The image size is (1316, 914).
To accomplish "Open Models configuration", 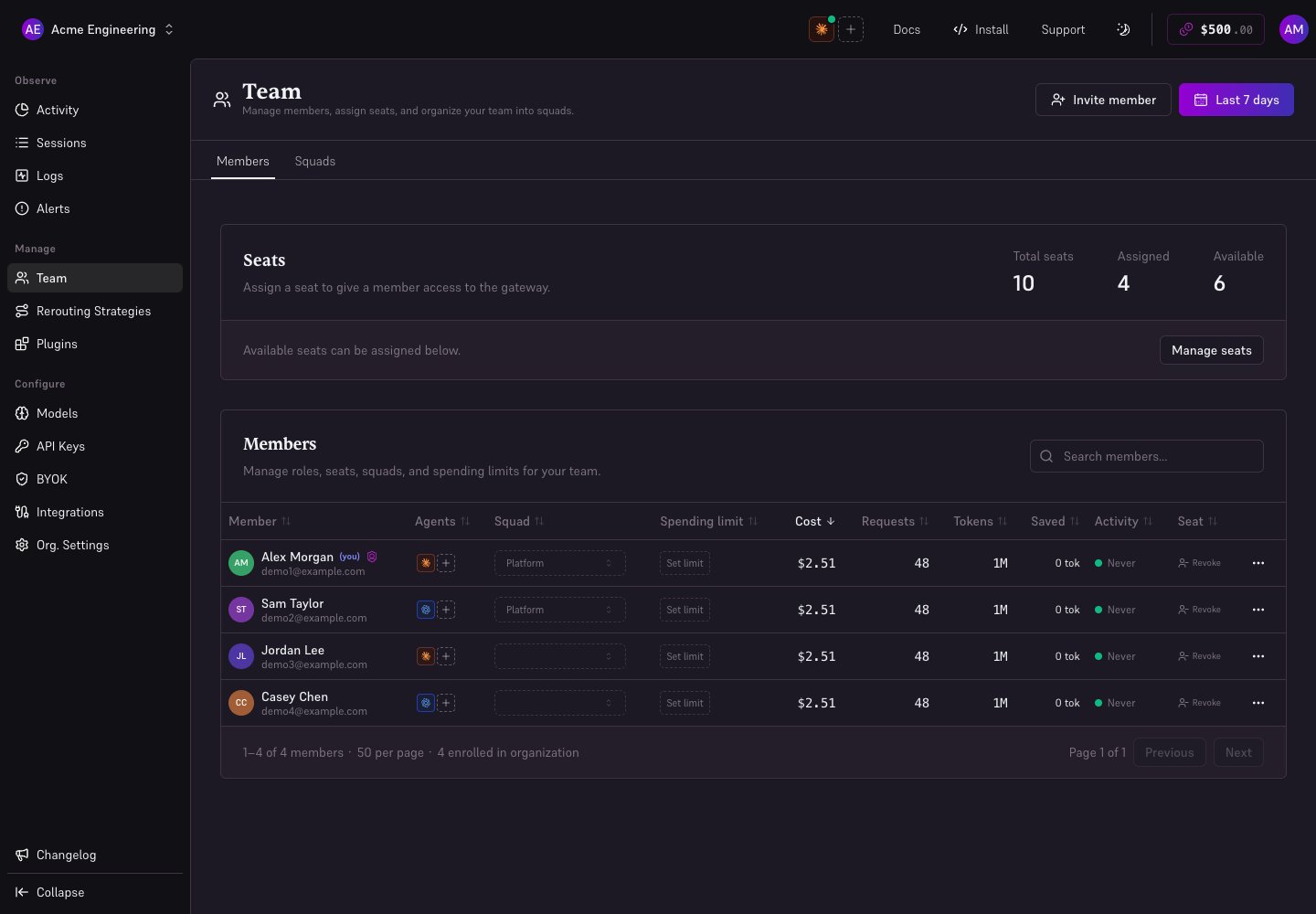I will click(95, 413).
